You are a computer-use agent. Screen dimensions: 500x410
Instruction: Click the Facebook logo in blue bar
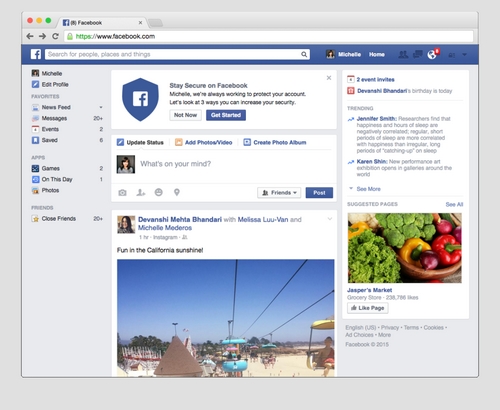coord(36,54)
